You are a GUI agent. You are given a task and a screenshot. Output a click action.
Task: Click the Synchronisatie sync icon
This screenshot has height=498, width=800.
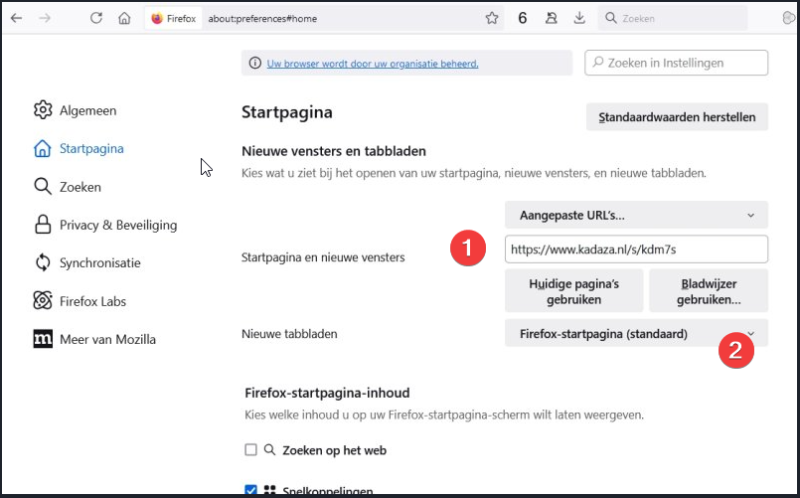pos(42,263)
